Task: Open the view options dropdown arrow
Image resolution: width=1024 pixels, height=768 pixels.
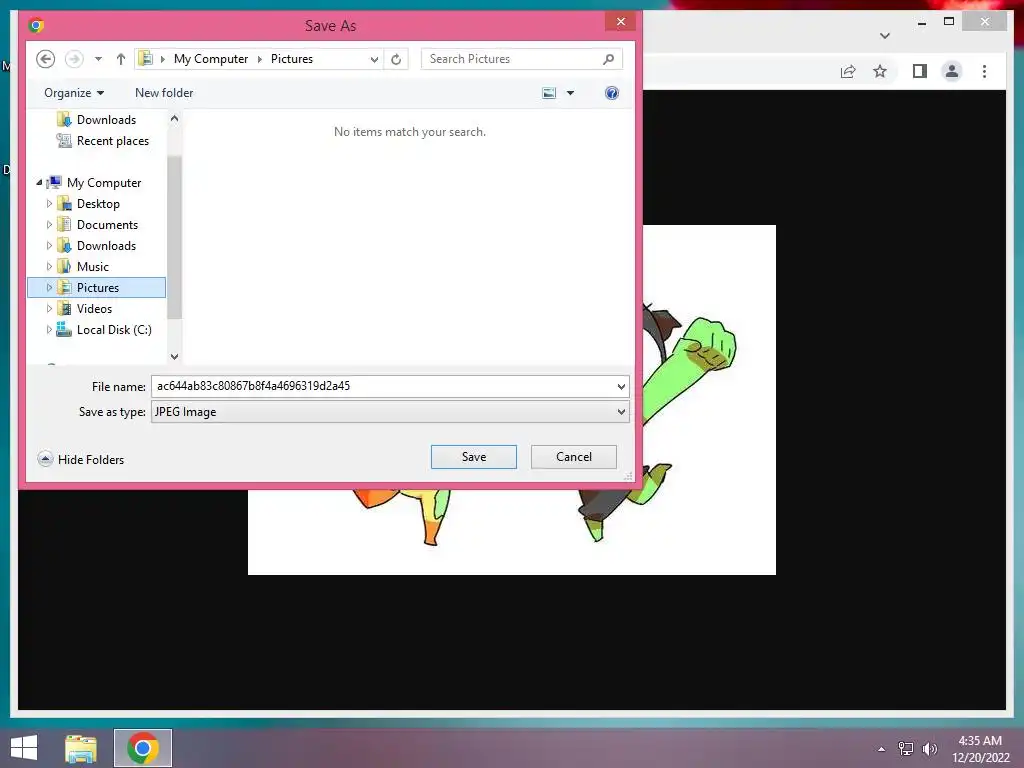Action: [570, 93]
